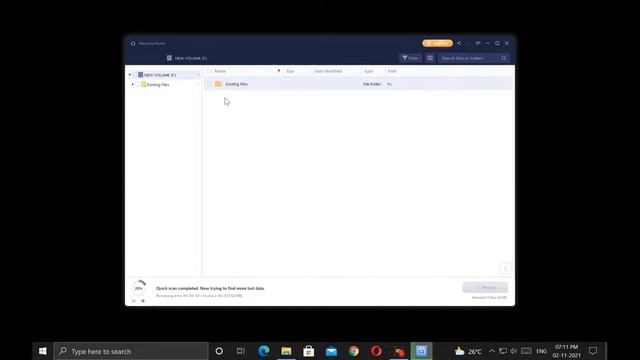Open the touch keyboard tray icon
Viewport: 640px width, 360px height.
(x=526, y=351)
